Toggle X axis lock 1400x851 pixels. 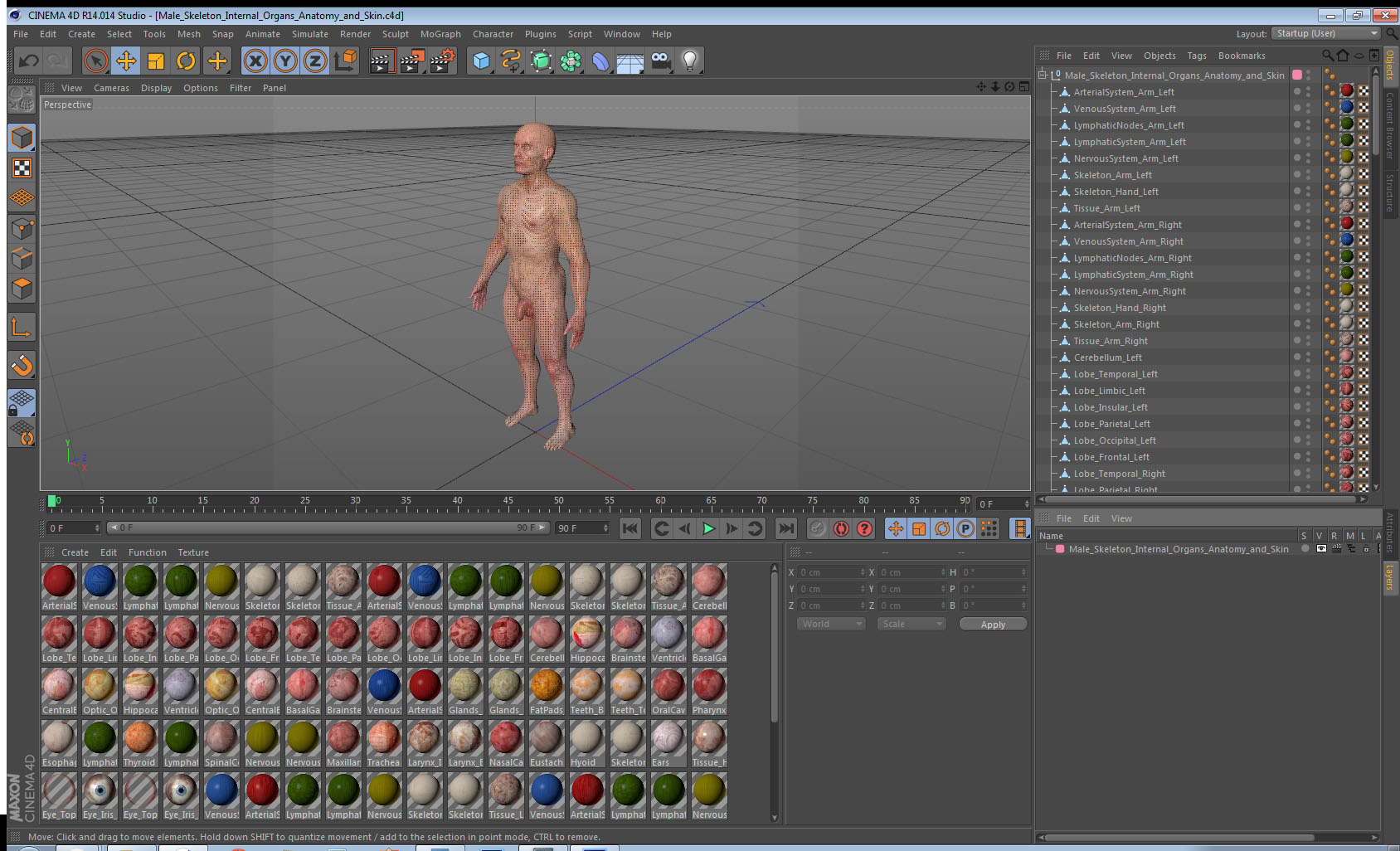(255, 61)
